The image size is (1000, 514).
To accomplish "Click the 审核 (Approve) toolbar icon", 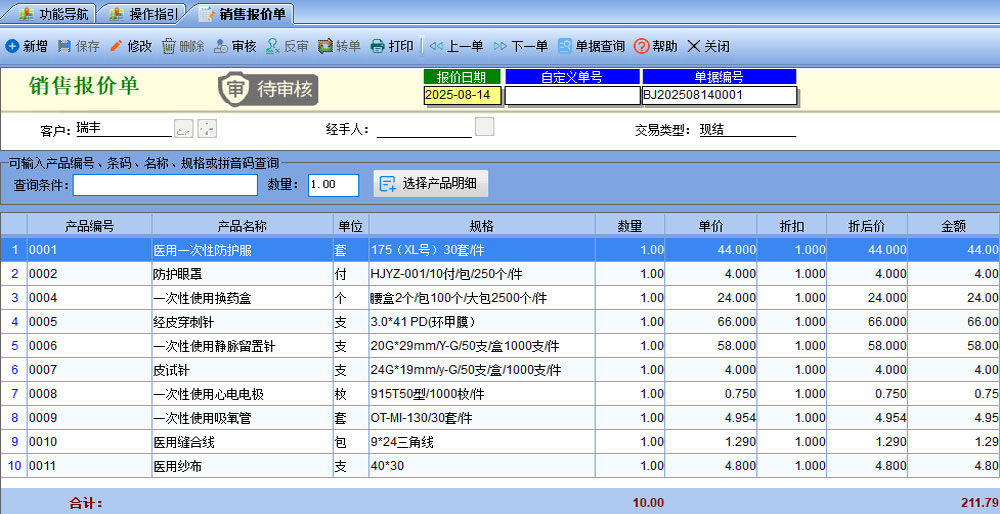I will 221,46.
